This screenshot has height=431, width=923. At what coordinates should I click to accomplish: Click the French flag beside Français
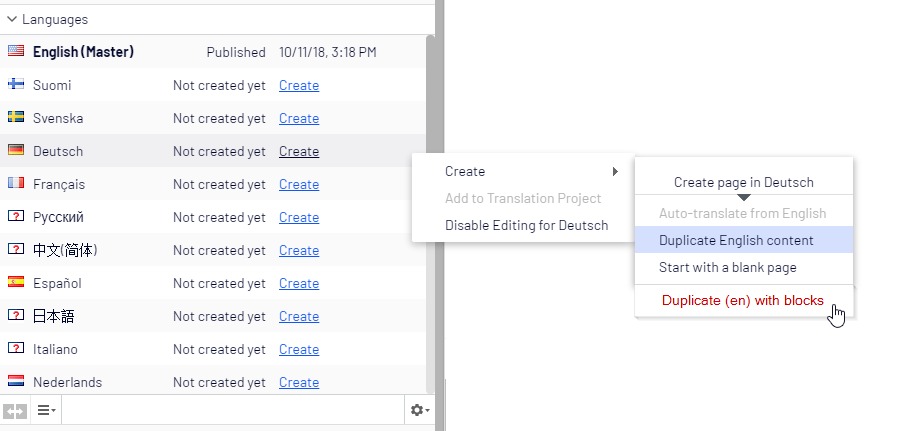[x=15, y=184]
